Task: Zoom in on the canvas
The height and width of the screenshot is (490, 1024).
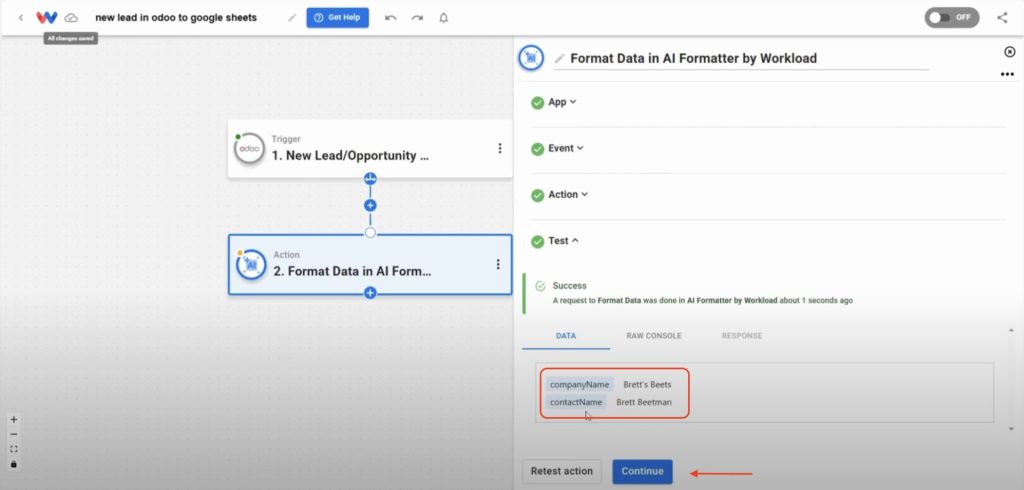Action: (14, 419)
